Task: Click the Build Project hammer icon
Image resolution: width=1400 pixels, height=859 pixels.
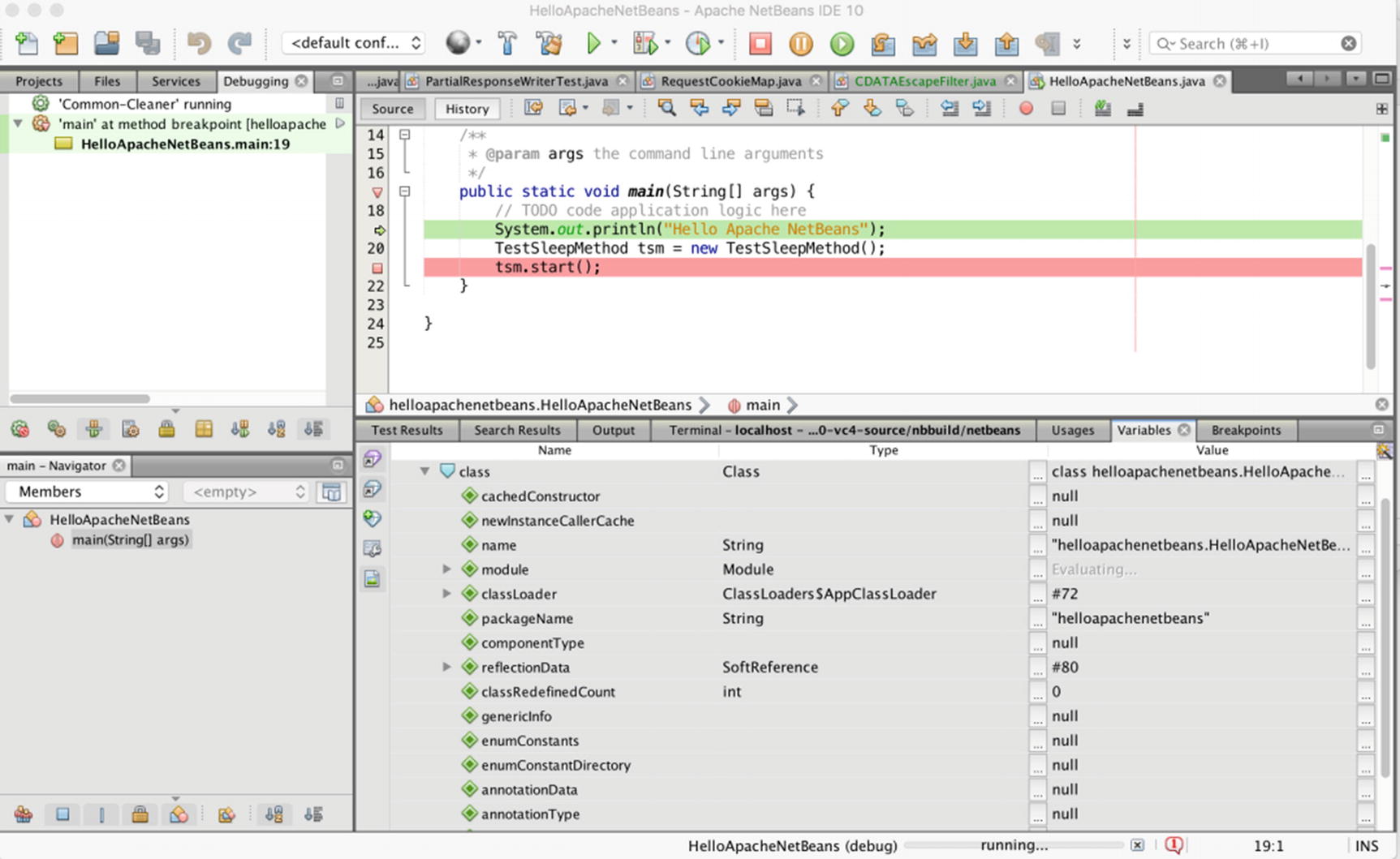Action: pyautogui.click(x=507, y=43)
